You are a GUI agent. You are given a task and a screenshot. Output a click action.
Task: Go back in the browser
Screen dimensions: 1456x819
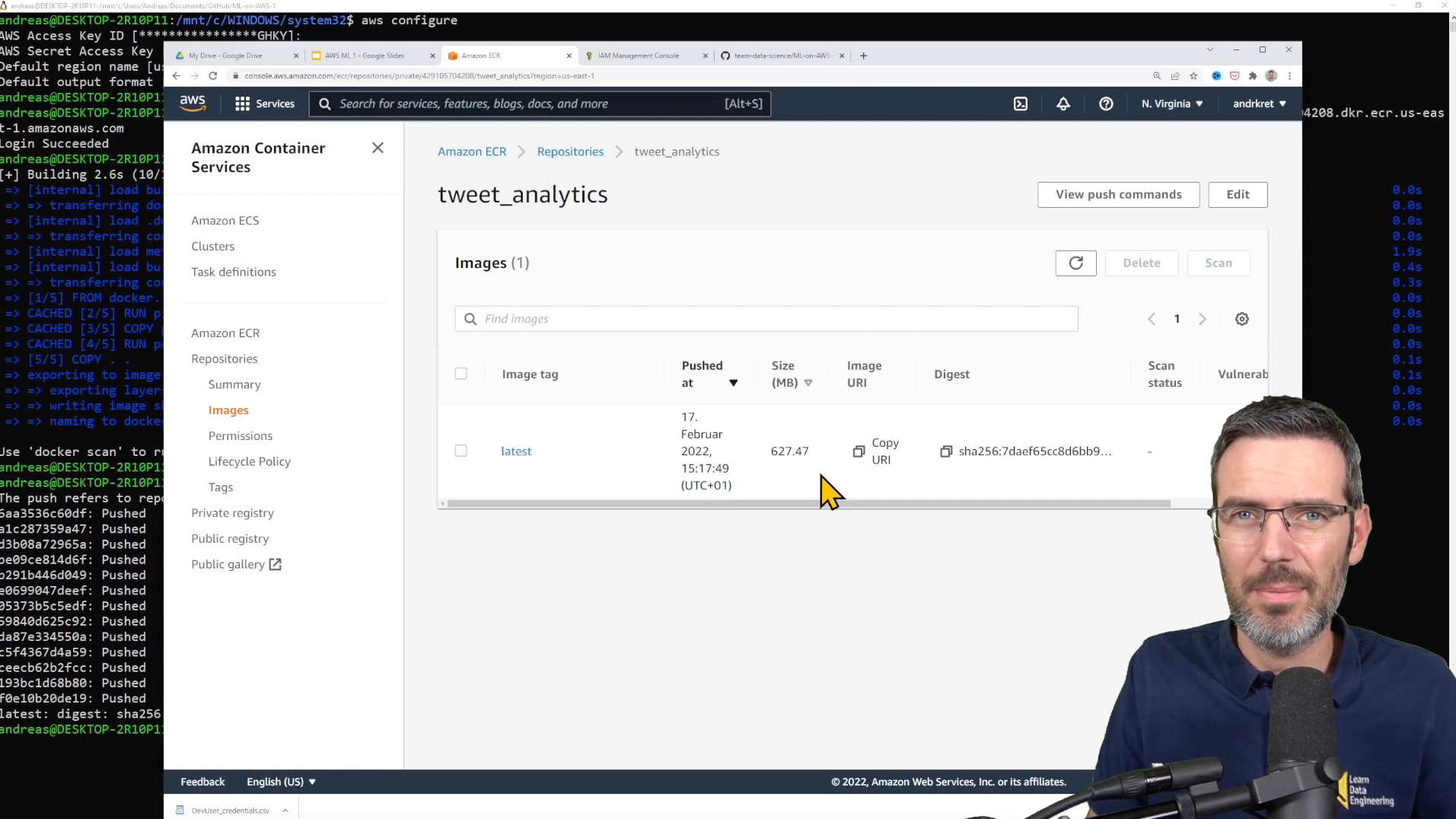pyautogui.click(x=177, y=75)
